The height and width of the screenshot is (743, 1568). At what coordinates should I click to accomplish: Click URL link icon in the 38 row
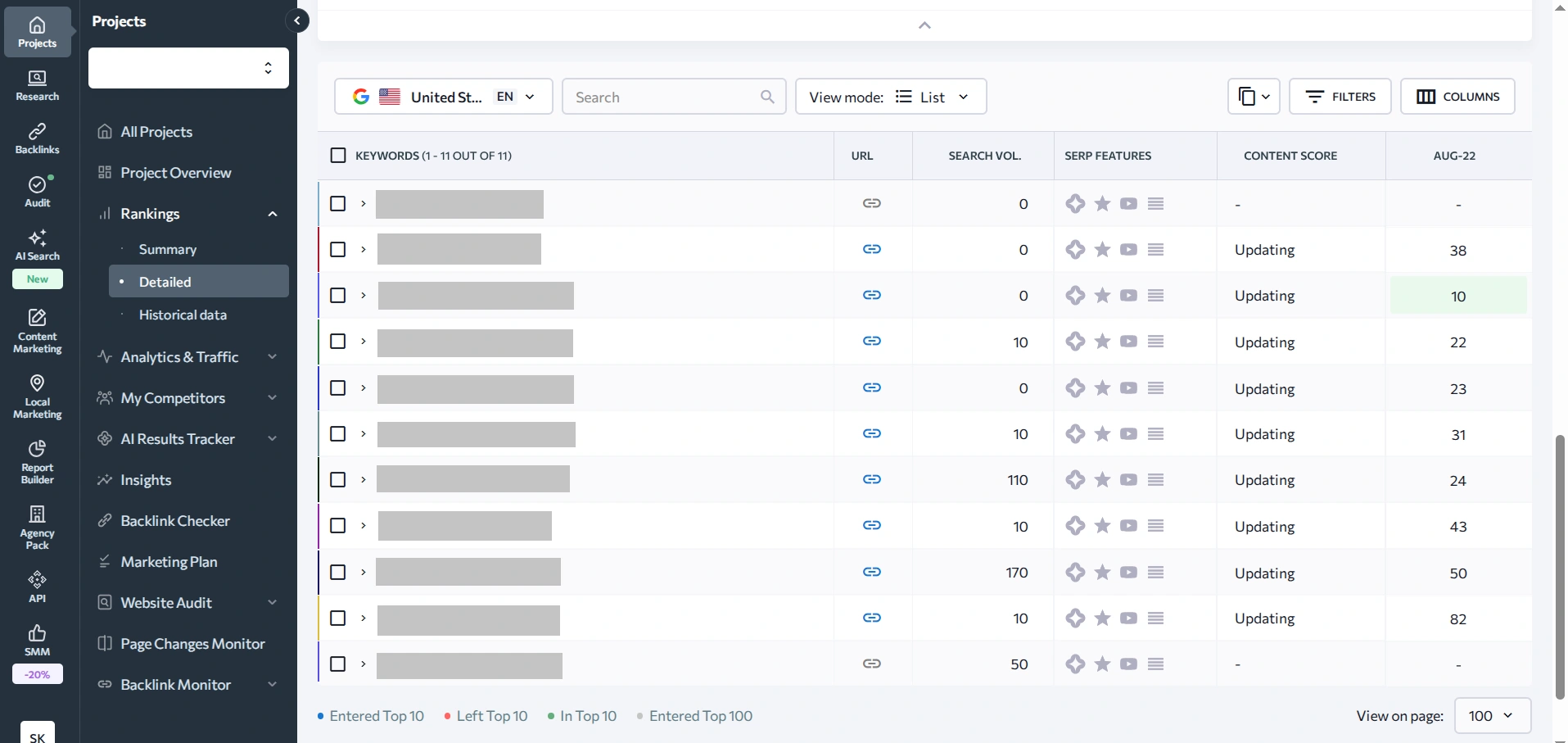(872, 249)
